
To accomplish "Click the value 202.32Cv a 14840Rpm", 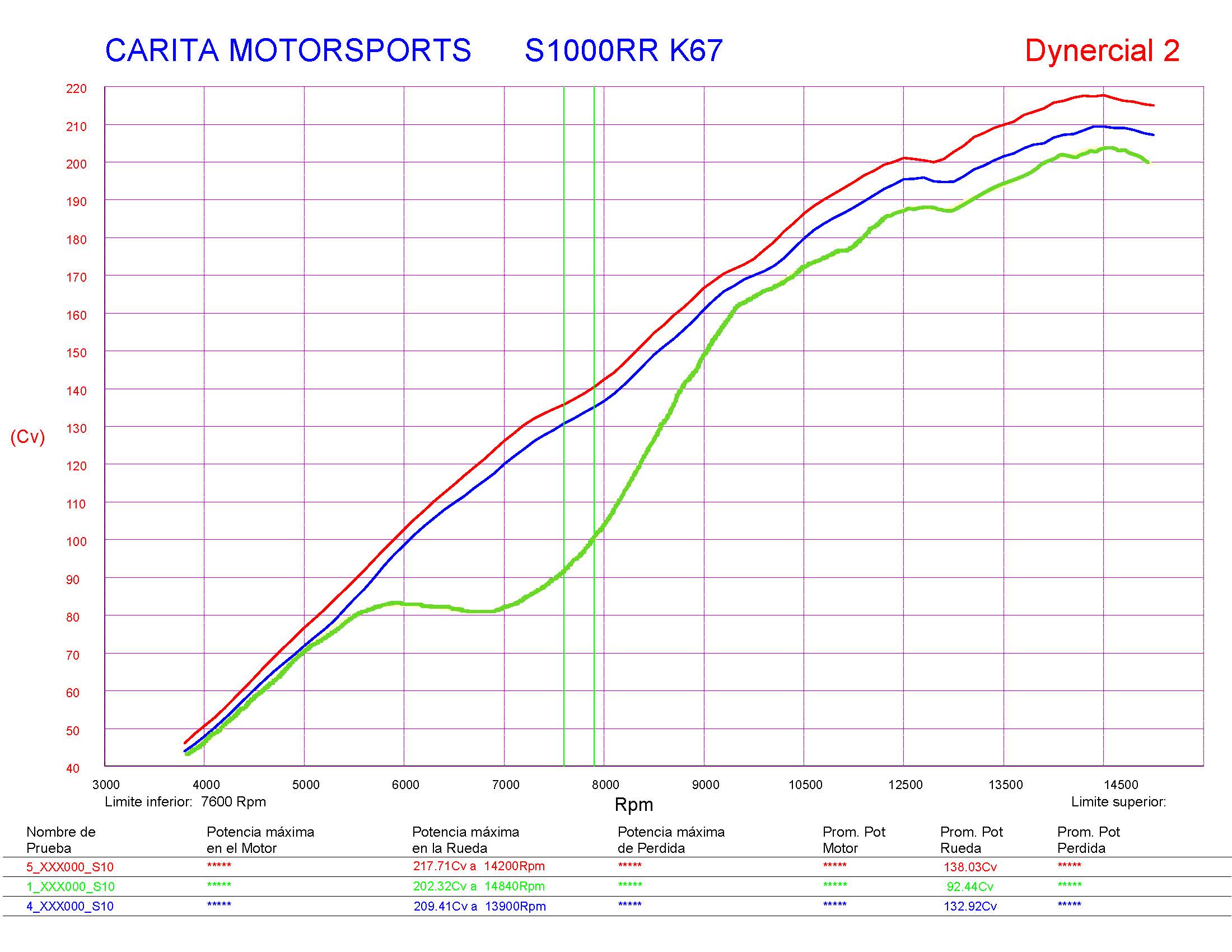I will coord(479,886).
